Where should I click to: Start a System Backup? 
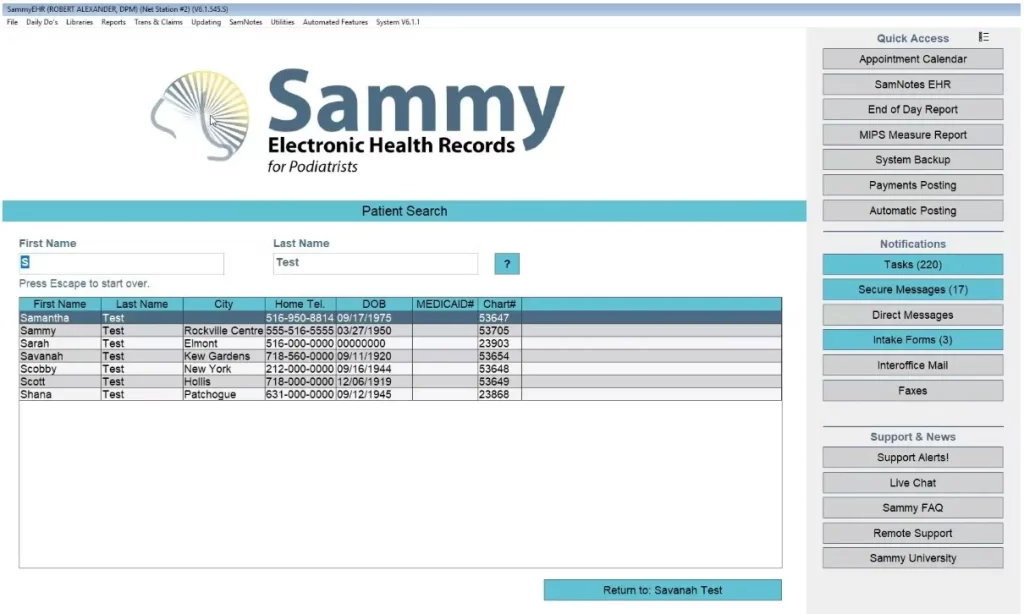911,159
